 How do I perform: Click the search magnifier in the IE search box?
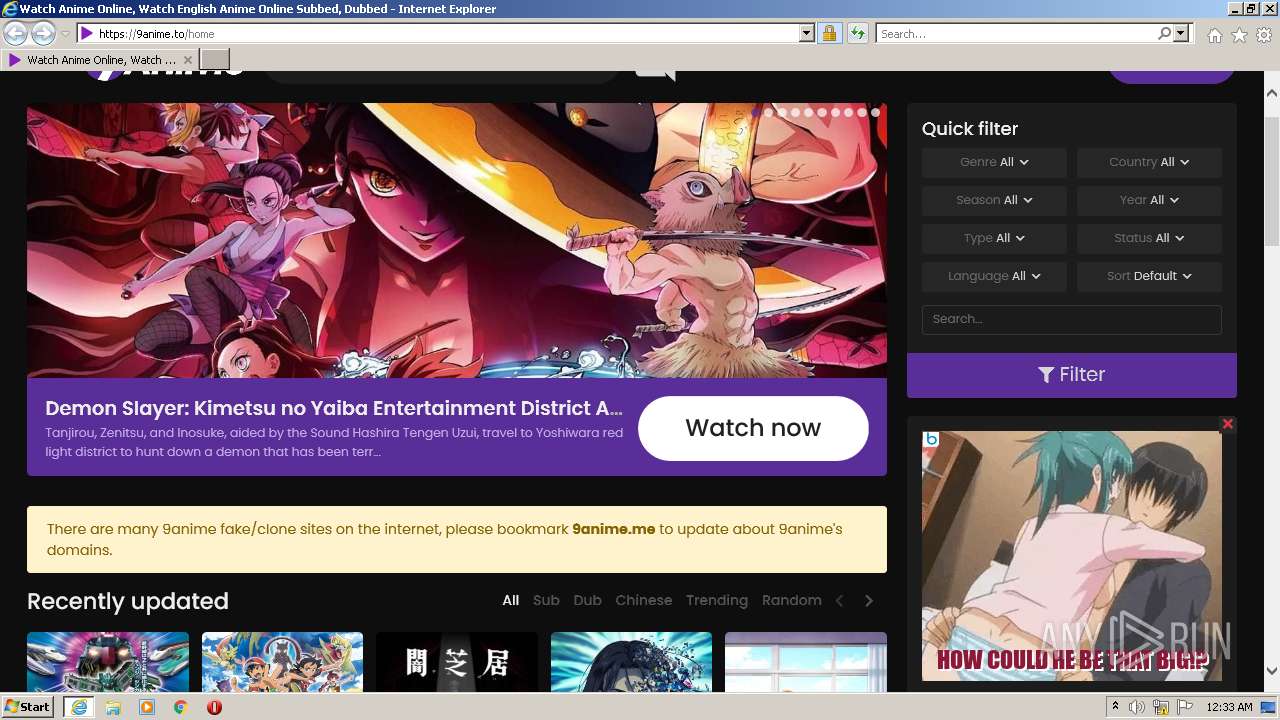tap(1164, 33)
